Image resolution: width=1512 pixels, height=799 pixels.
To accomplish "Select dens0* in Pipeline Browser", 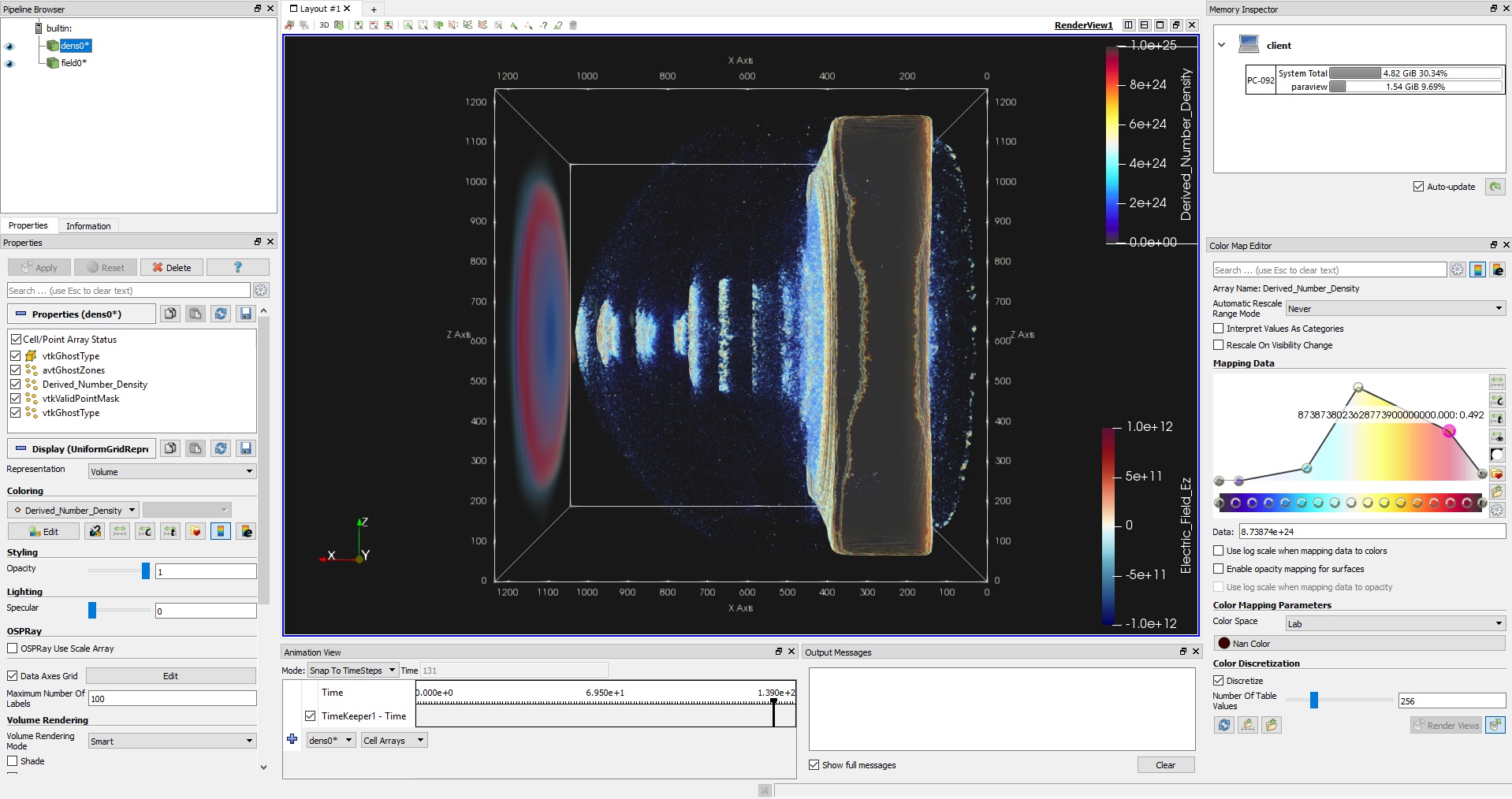I will tap(76, 46).
